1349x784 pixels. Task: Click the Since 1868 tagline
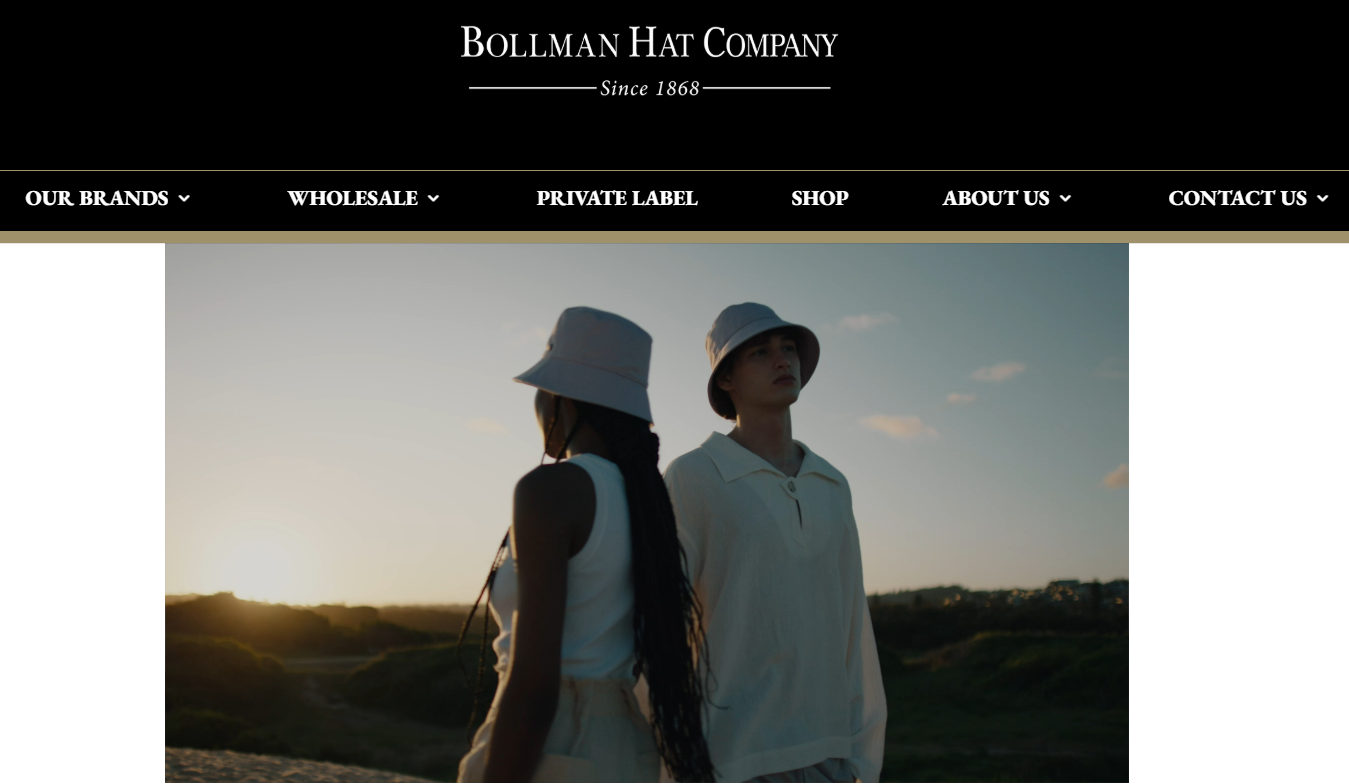(x=650, y=88)
